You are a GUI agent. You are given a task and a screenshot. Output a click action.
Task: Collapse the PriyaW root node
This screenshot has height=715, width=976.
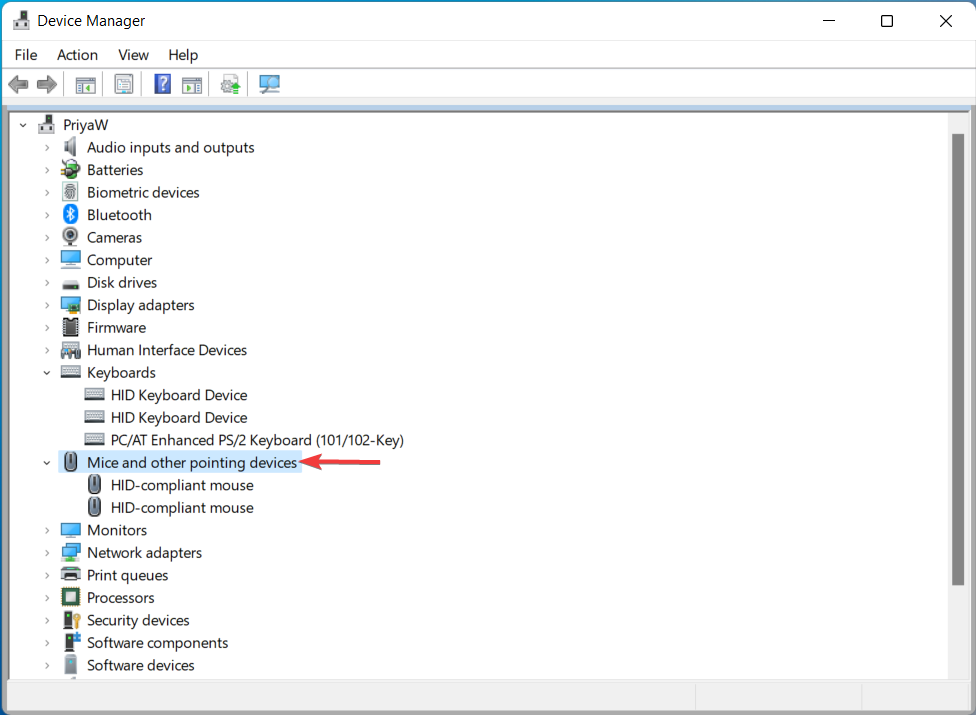pyautogui.click(x=23, y=125)
